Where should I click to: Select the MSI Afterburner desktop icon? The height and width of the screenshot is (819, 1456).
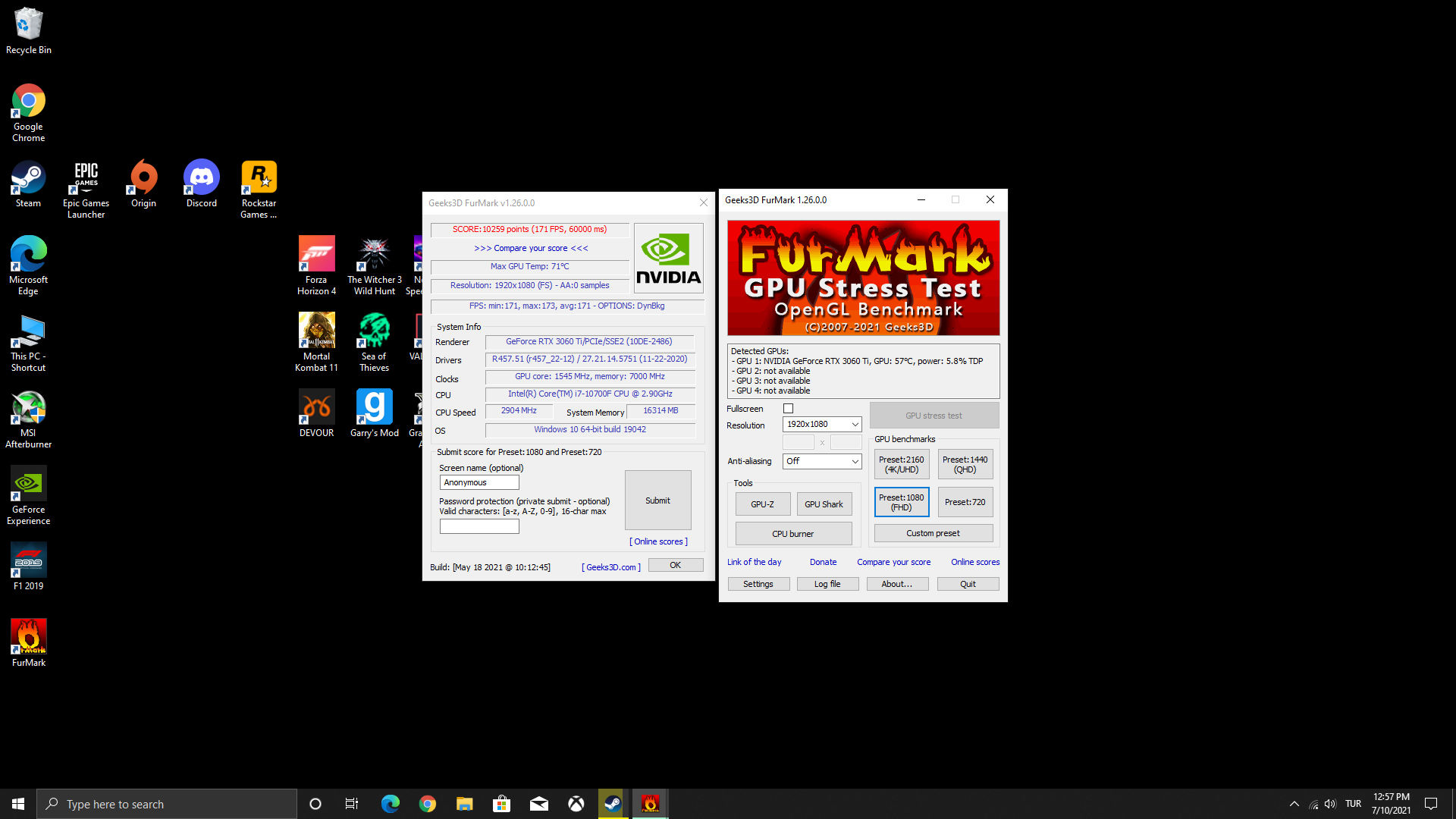coord(29,419)
